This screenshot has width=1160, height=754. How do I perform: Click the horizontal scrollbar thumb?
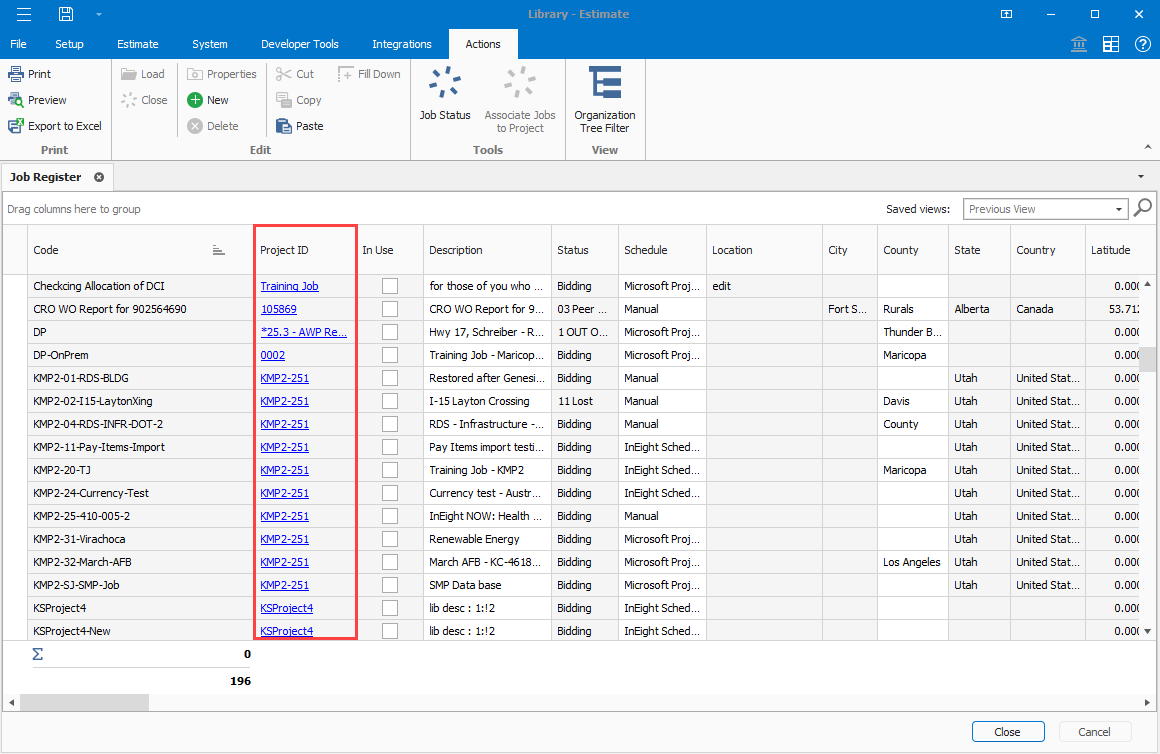pos(84,702)
